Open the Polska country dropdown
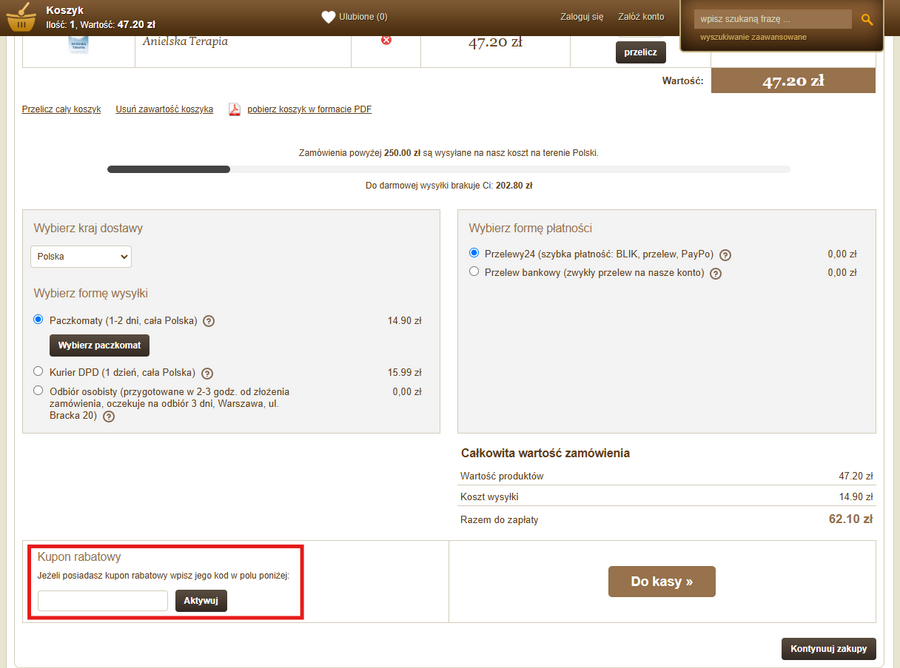Screen dimensions: 900x668 coord(80,257)
